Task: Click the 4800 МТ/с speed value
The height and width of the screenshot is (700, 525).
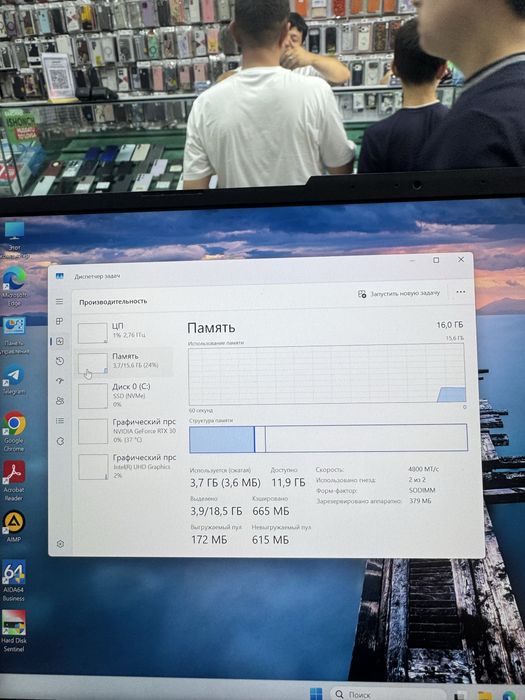Action: click(x=423, y=469)
